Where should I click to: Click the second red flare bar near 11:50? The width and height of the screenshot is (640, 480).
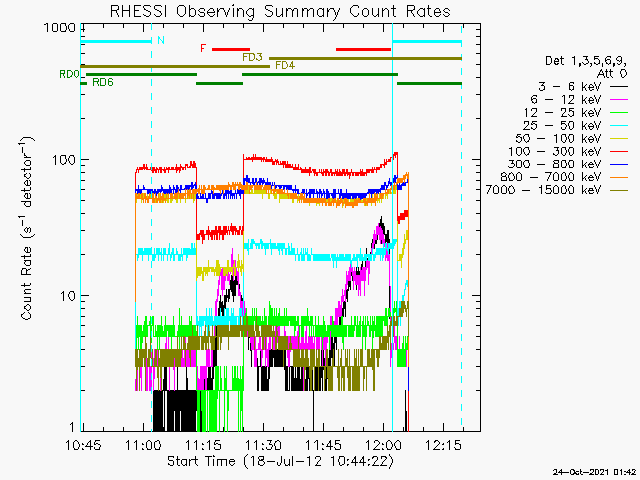click(x=363, y=49)
